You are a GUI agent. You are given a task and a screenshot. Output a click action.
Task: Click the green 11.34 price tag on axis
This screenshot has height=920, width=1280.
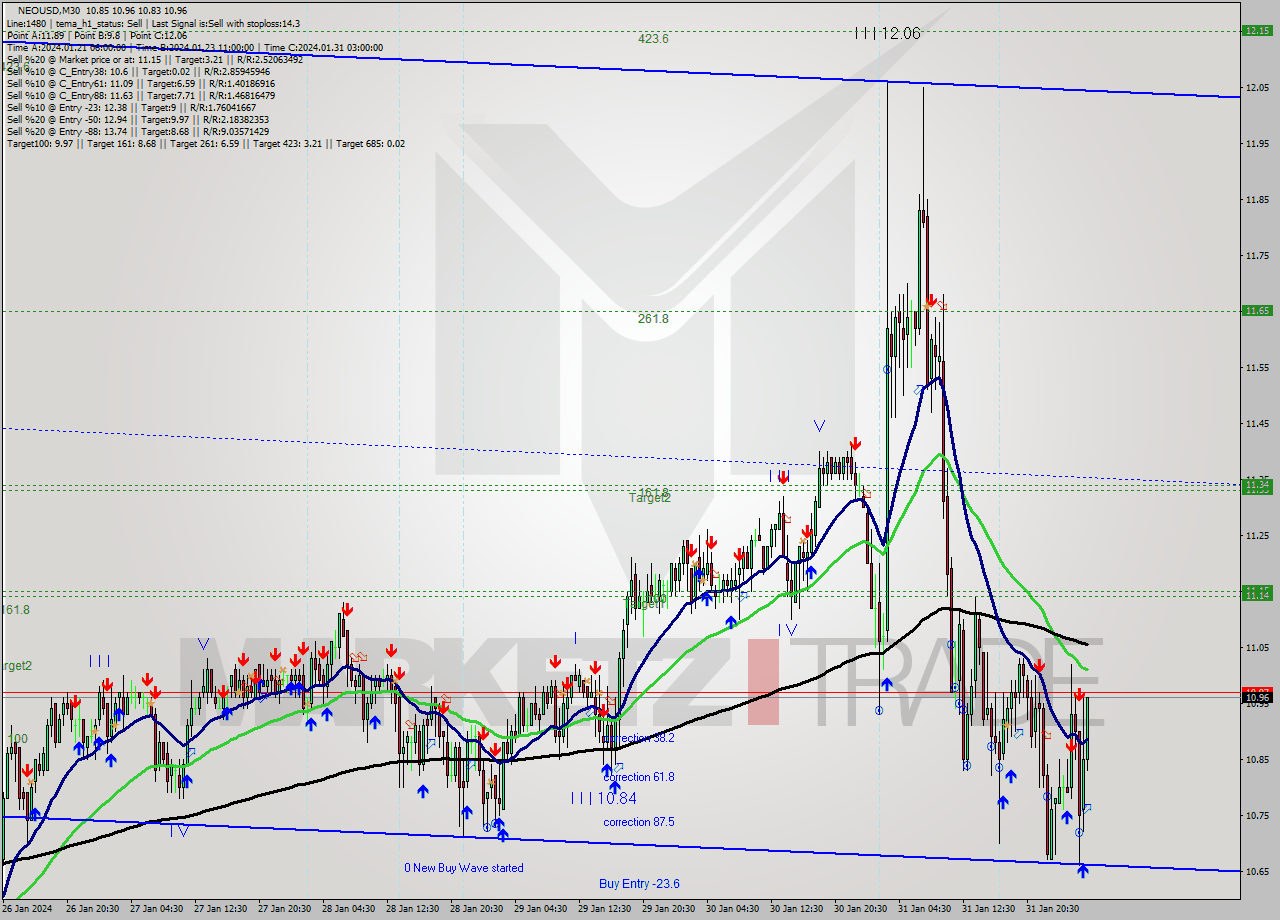click(x=1256, y=485)
